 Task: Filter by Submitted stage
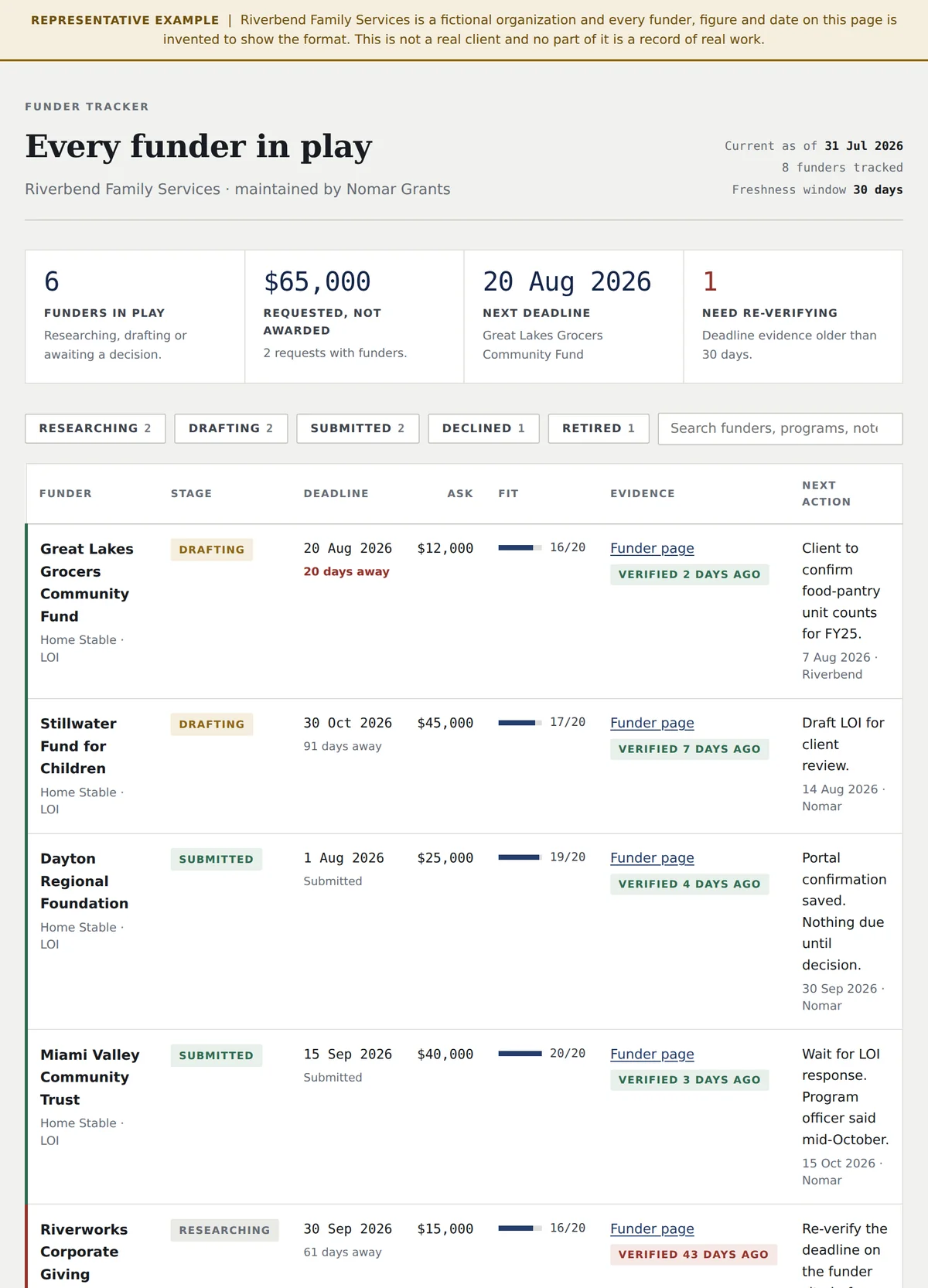pos(357,428)
